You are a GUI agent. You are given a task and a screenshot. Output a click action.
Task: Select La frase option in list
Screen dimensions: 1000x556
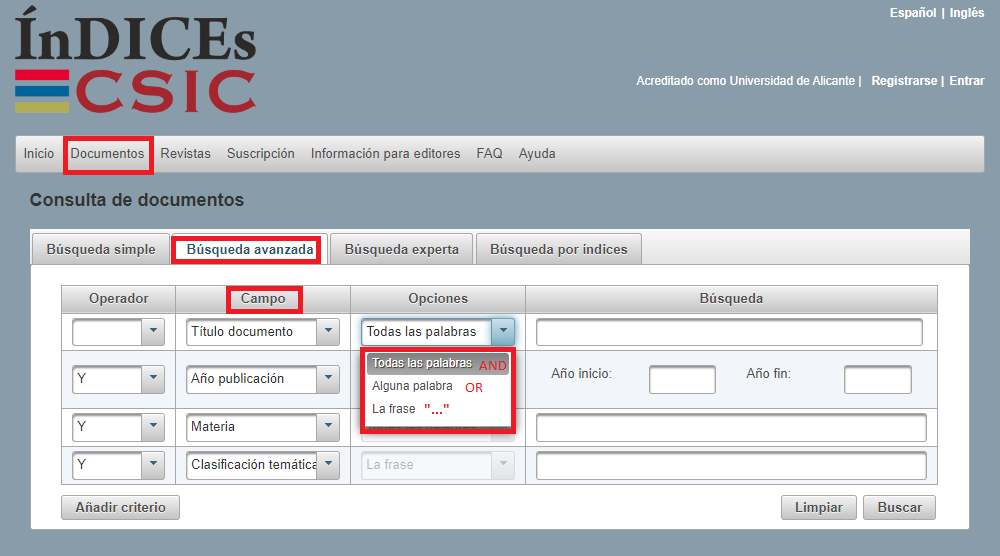tap(438, 409)
